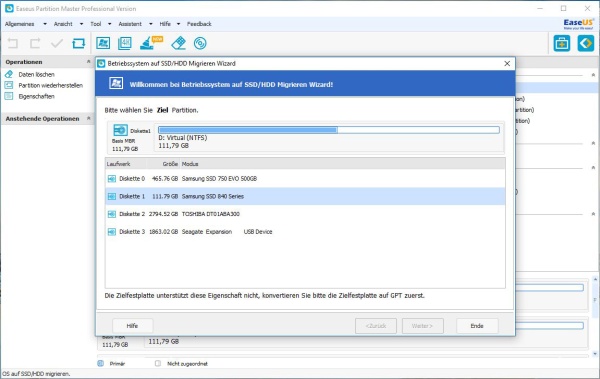Open the toolkit briefcase icon at top right
The height and width of the screenshot is (379, 600).
tap(562, 43)
